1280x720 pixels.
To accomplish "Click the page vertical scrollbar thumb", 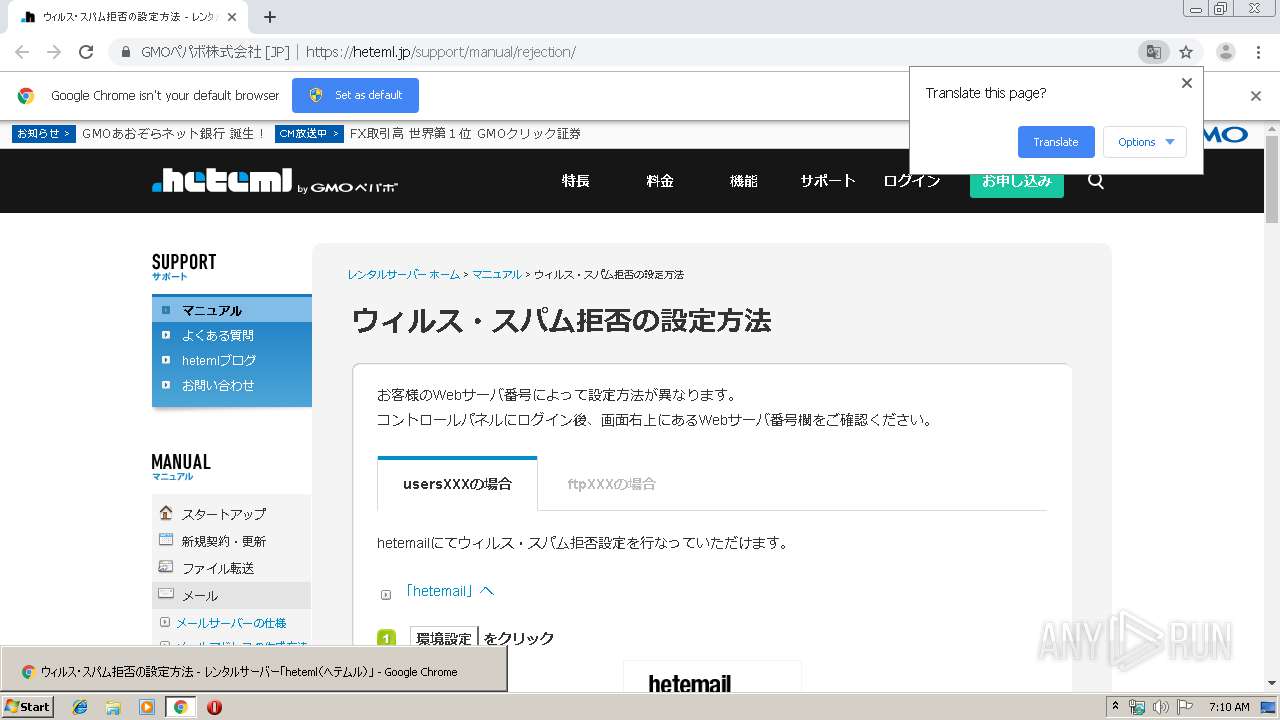I will click(x=1272, y=178).
